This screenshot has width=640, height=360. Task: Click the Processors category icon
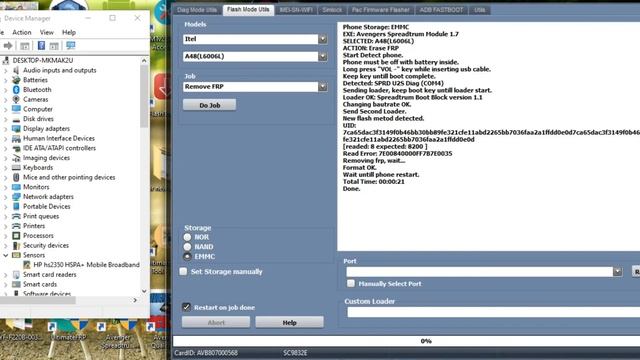(16, 236)
